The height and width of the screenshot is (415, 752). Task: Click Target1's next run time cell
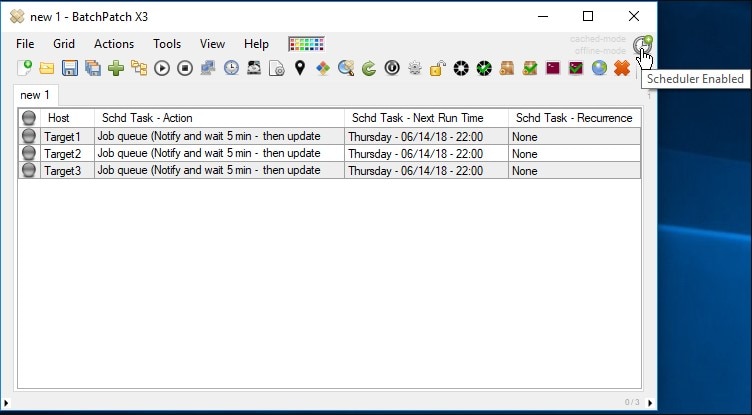pyautogui.click(x=426, y=136)
